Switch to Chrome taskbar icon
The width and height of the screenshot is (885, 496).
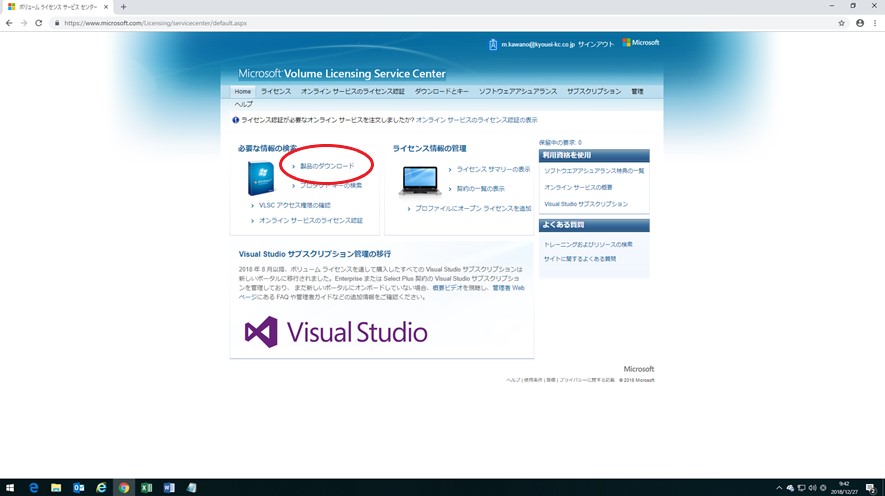124,488
